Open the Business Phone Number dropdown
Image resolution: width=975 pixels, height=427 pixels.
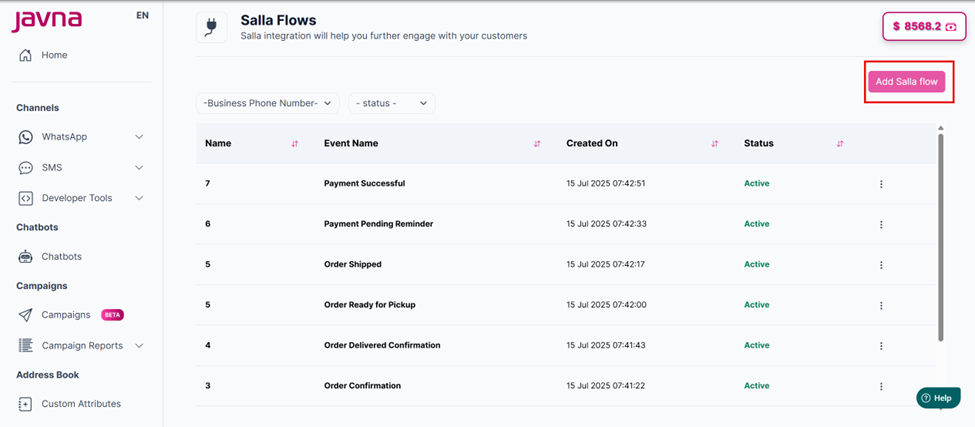click(268, 103)
